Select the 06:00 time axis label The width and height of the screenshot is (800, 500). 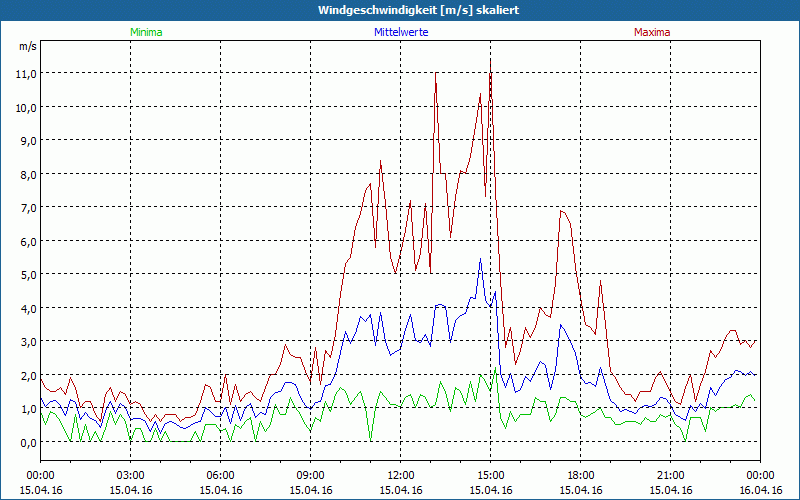click(x=221, y=475)
